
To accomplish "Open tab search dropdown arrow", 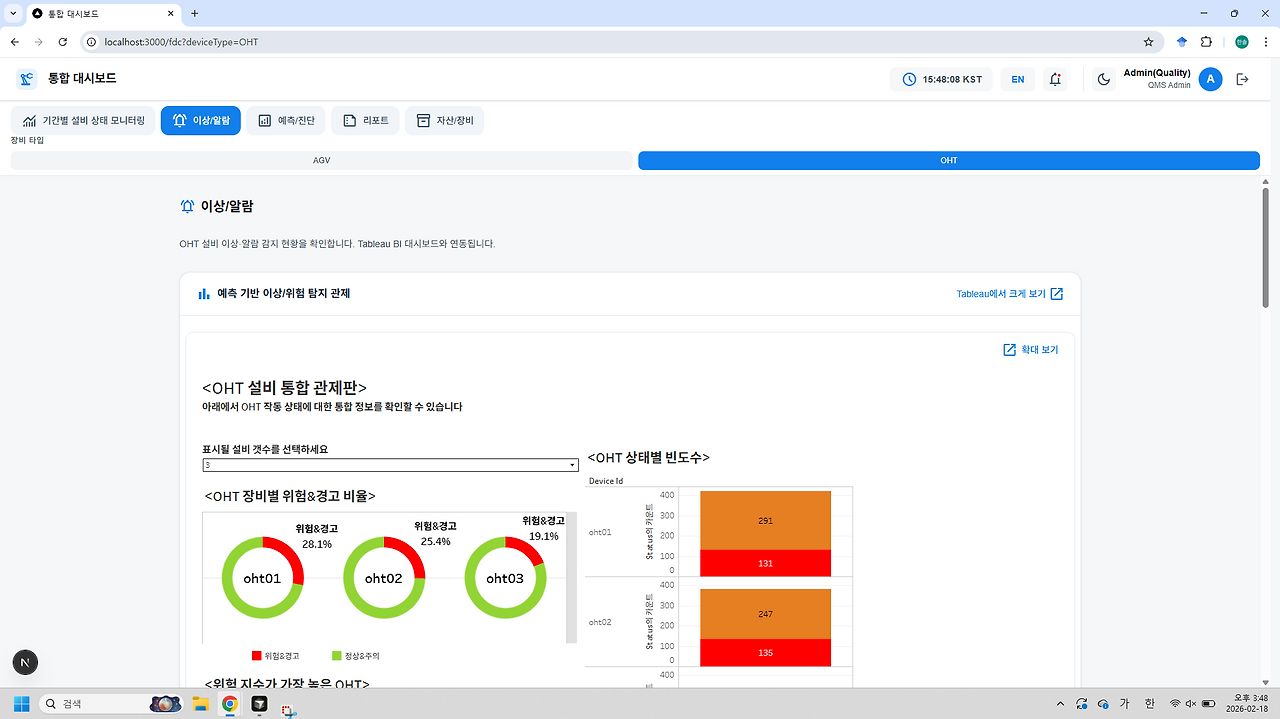I will click(x=14, y=14).
